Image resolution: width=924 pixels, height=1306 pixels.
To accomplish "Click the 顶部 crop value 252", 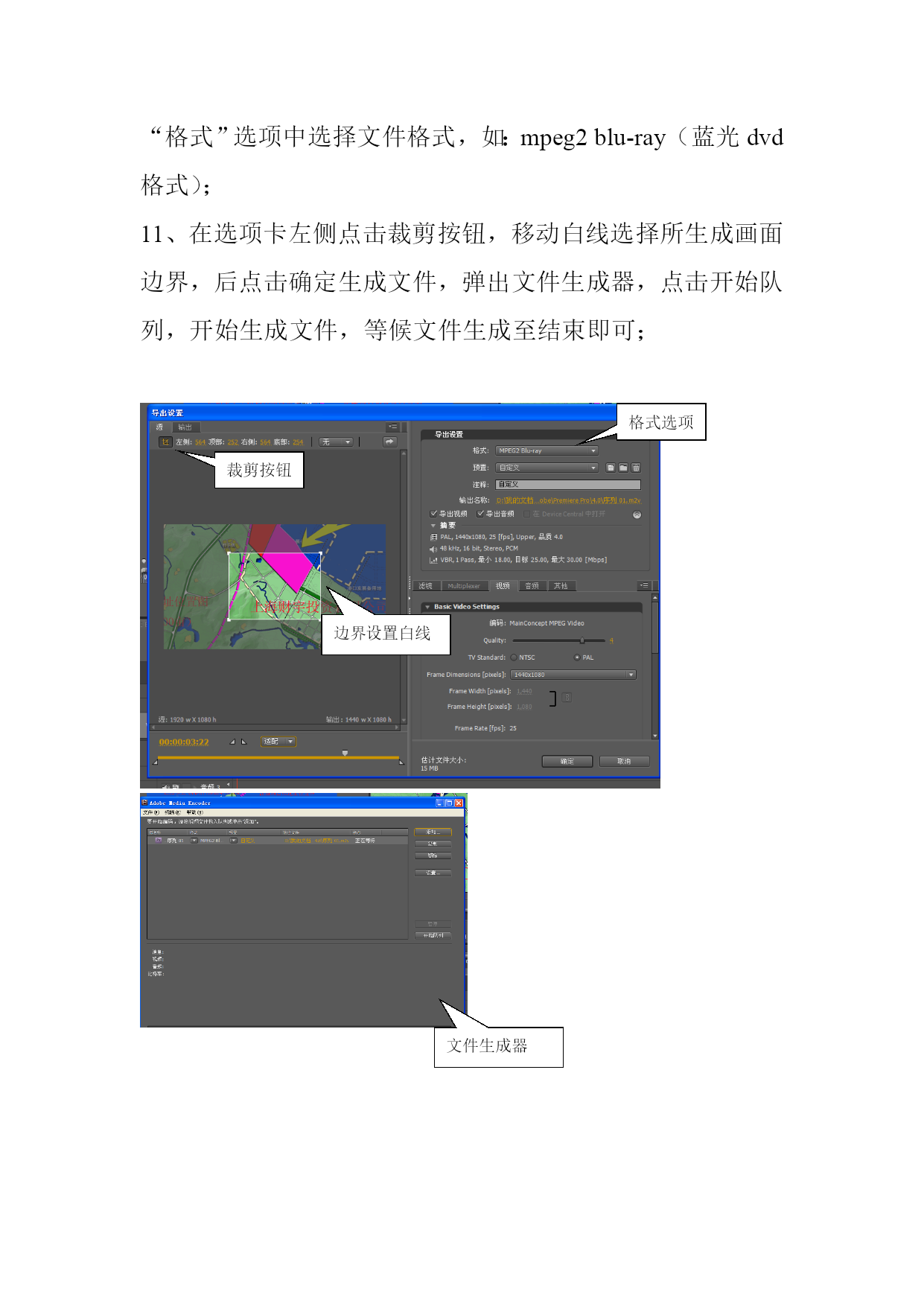I will [x=233, y=442].
